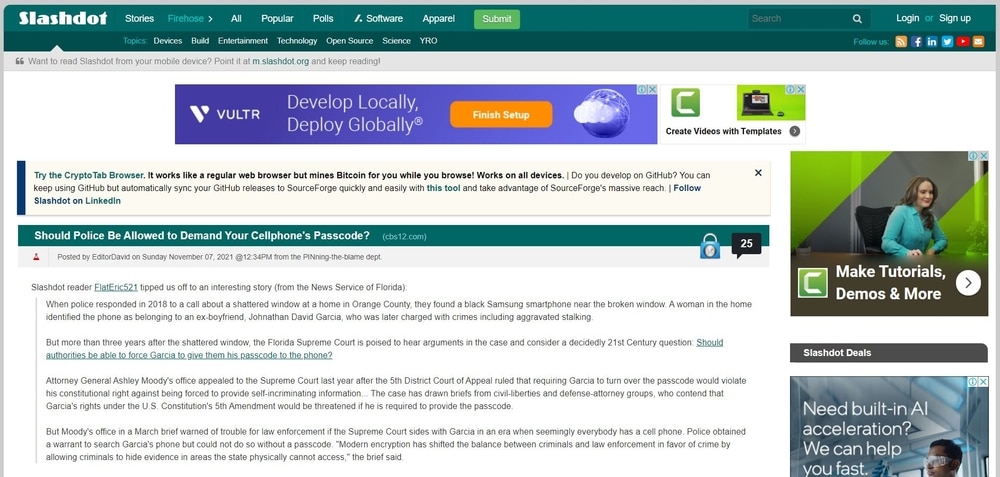The image size is (1000, 477).
Task: Close the AI acceleration ad
Action: (983, 381)
